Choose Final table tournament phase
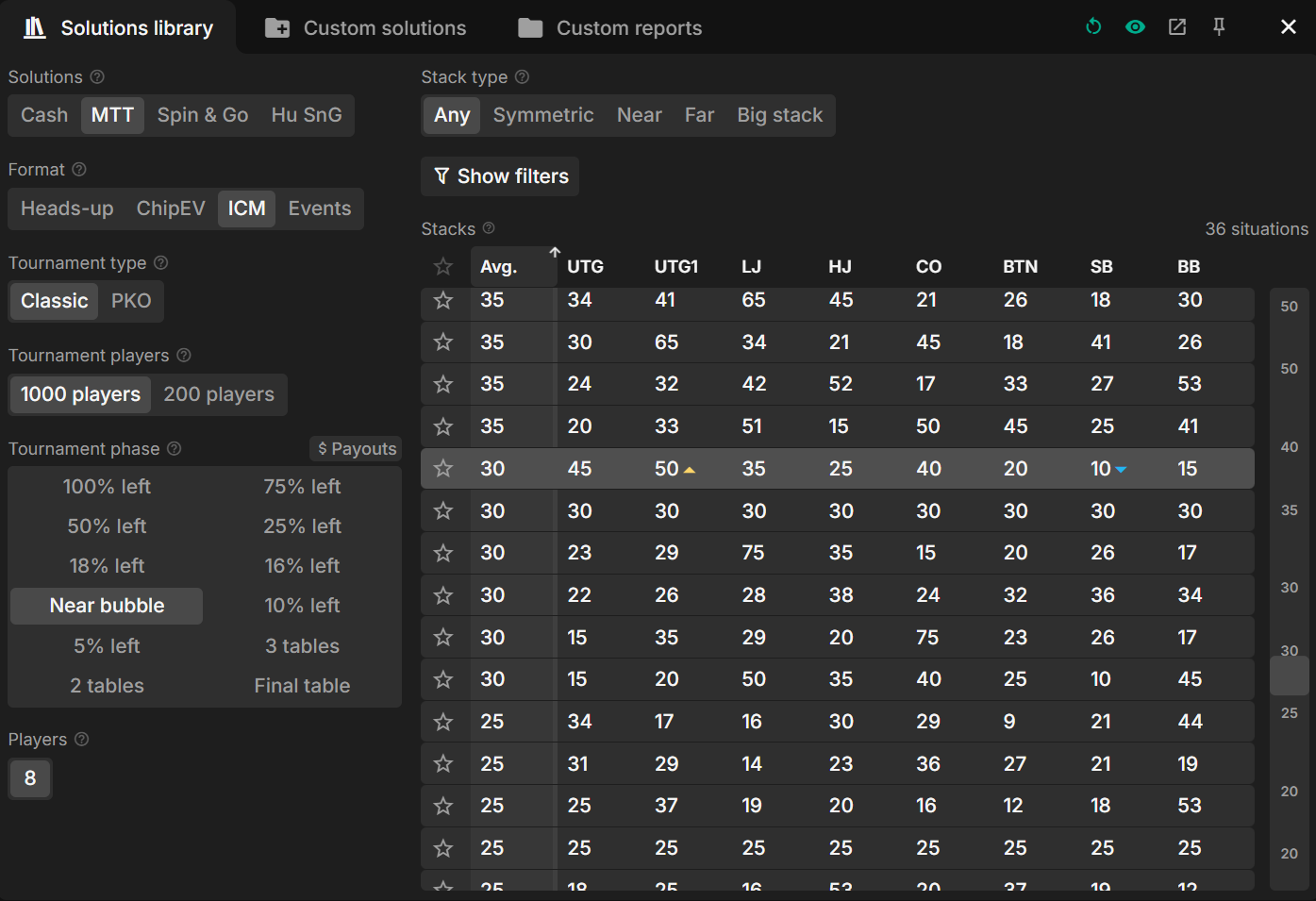This screenshot has height=901, width=1316. (302, 686)
